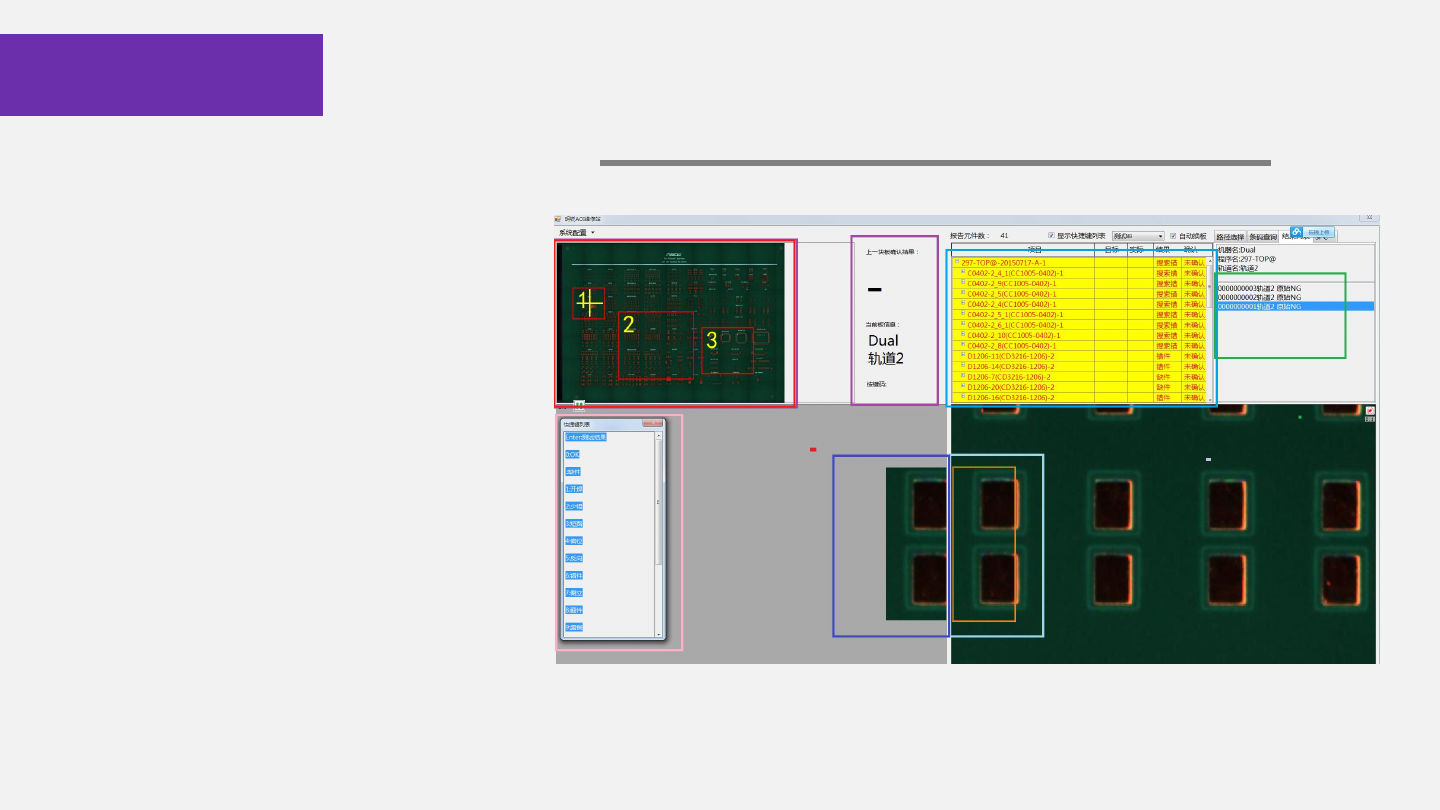Toggle the 自动换板 checkbox

click(x=1173, y=236)
